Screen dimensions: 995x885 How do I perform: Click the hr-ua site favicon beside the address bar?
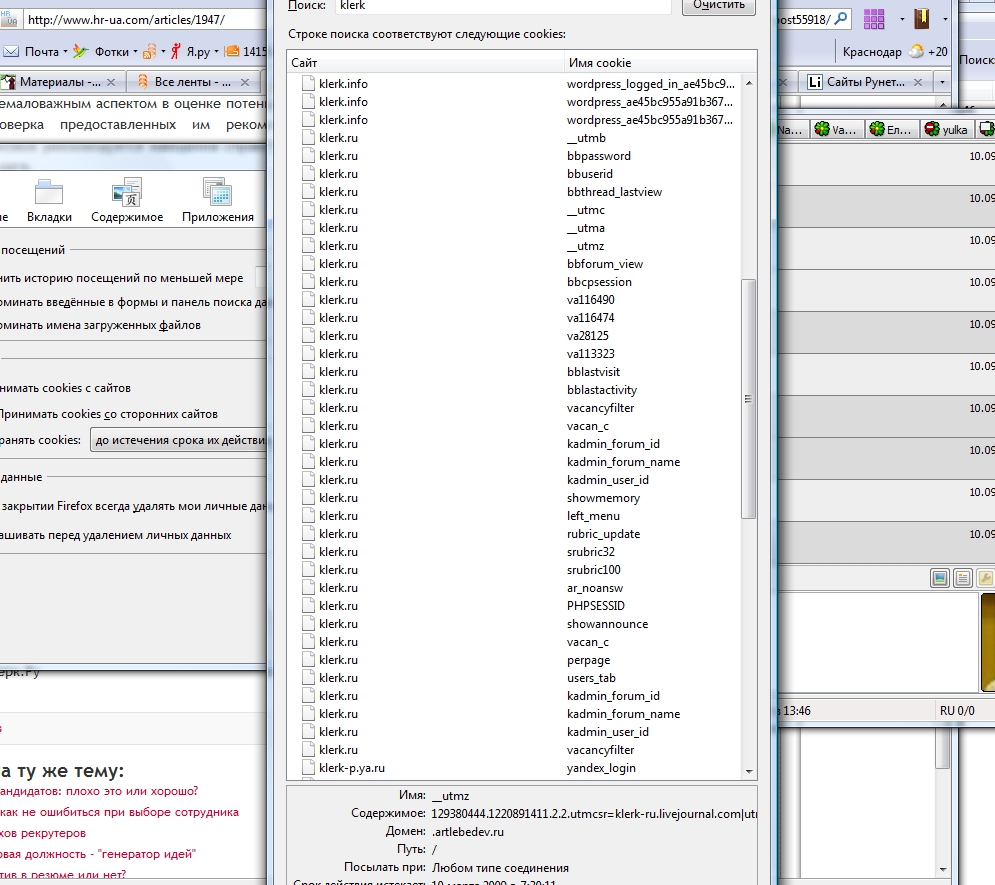pyautogui.click(x=9, y=18)
